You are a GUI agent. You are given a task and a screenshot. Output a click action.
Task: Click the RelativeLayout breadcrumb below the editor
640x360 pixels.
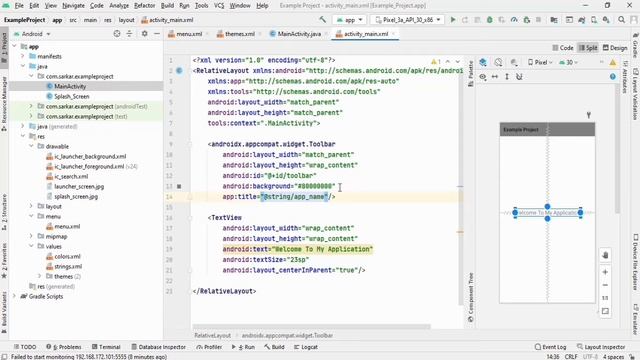212,336
